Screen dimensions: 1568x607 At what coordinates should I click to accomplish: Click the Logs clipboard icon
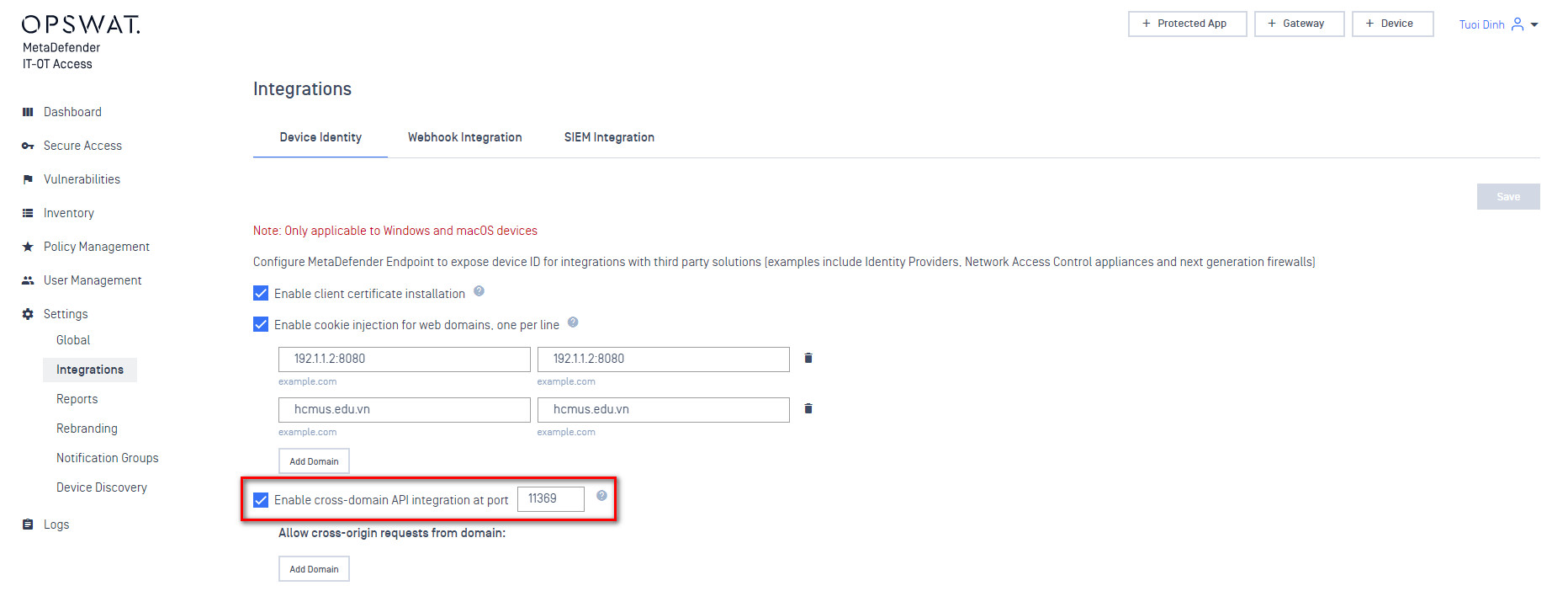pyautogui.click(x=28, y=524)
